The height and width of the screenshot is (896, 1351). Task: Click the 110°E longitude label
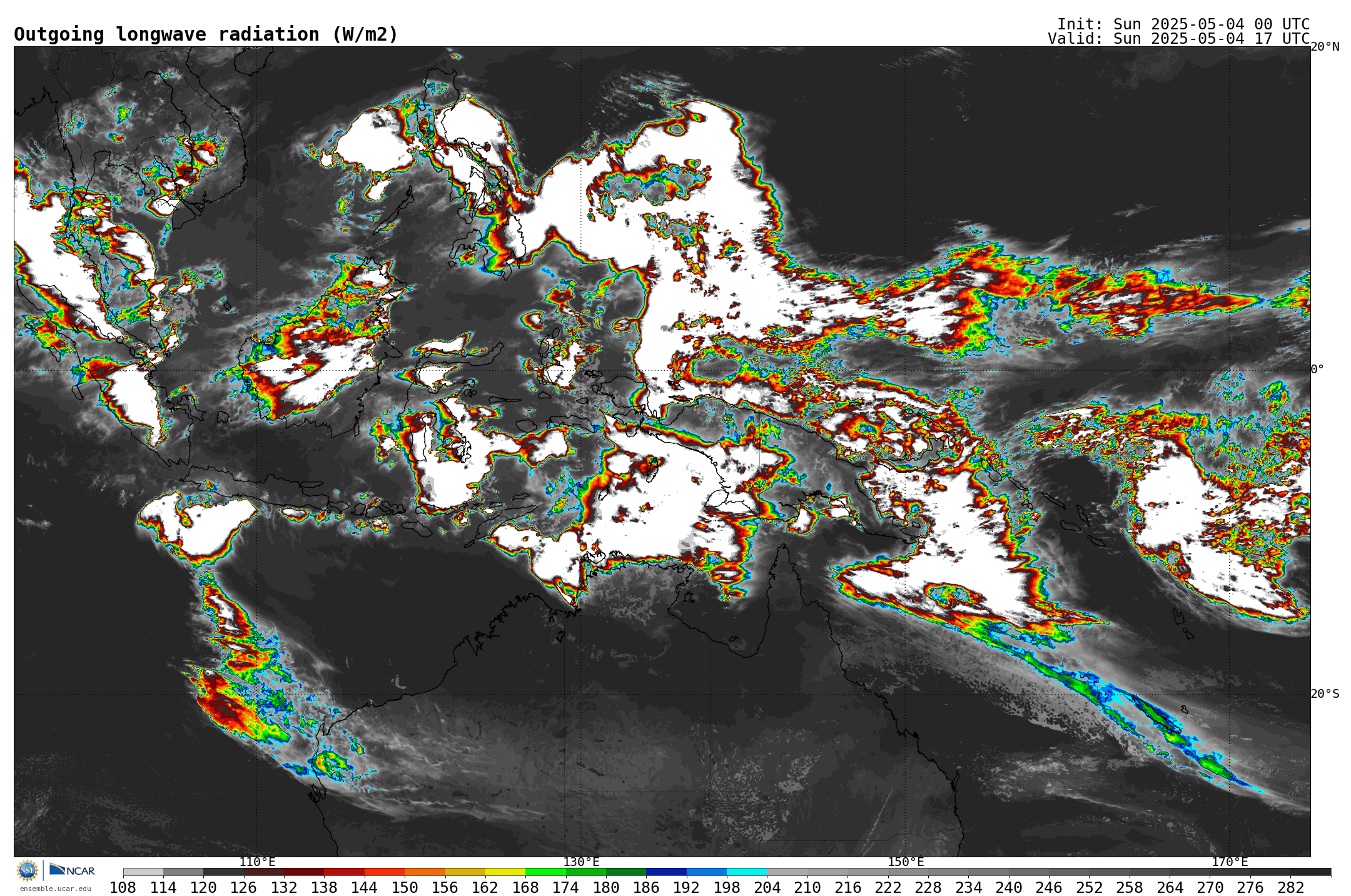point(257,862)
